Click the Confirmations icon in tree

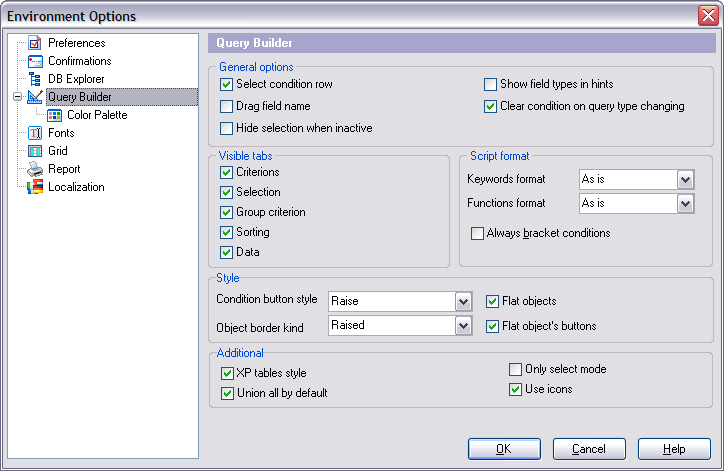35,61
